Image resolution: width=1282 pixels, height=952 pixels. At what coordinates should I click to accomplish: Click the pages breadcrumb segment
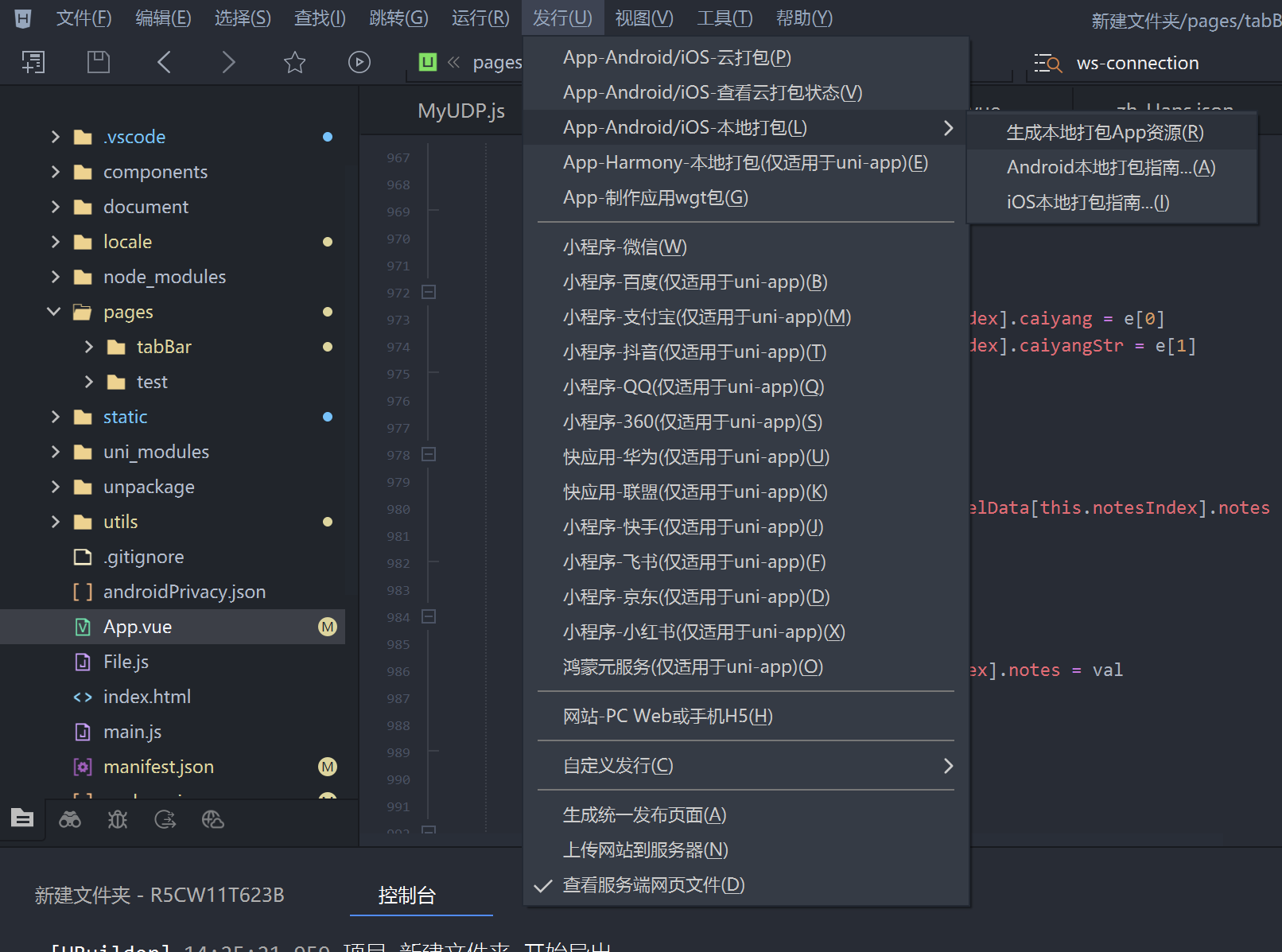point(498,63)
